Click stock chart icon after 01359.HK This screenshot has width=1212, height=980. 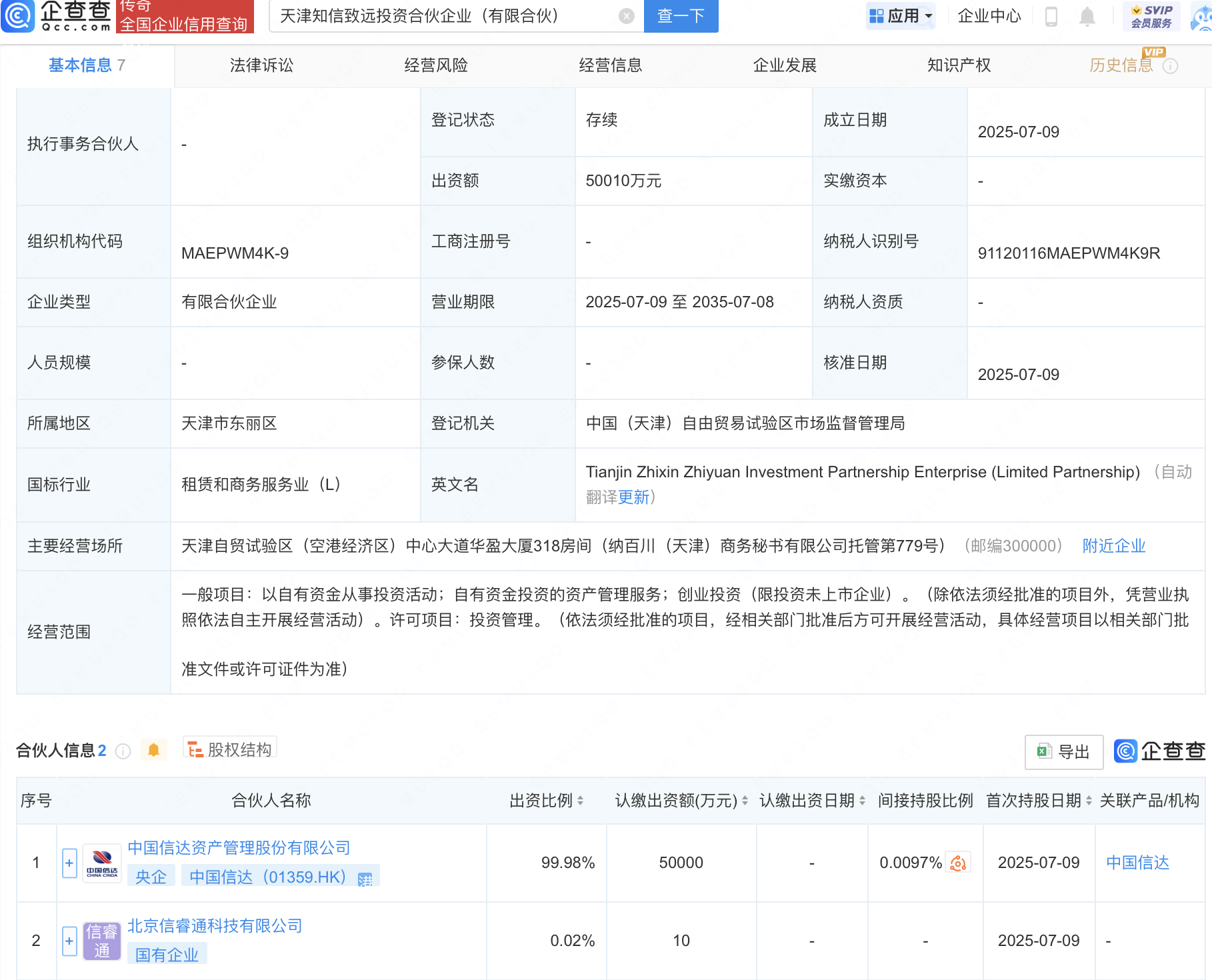point(365,879)
